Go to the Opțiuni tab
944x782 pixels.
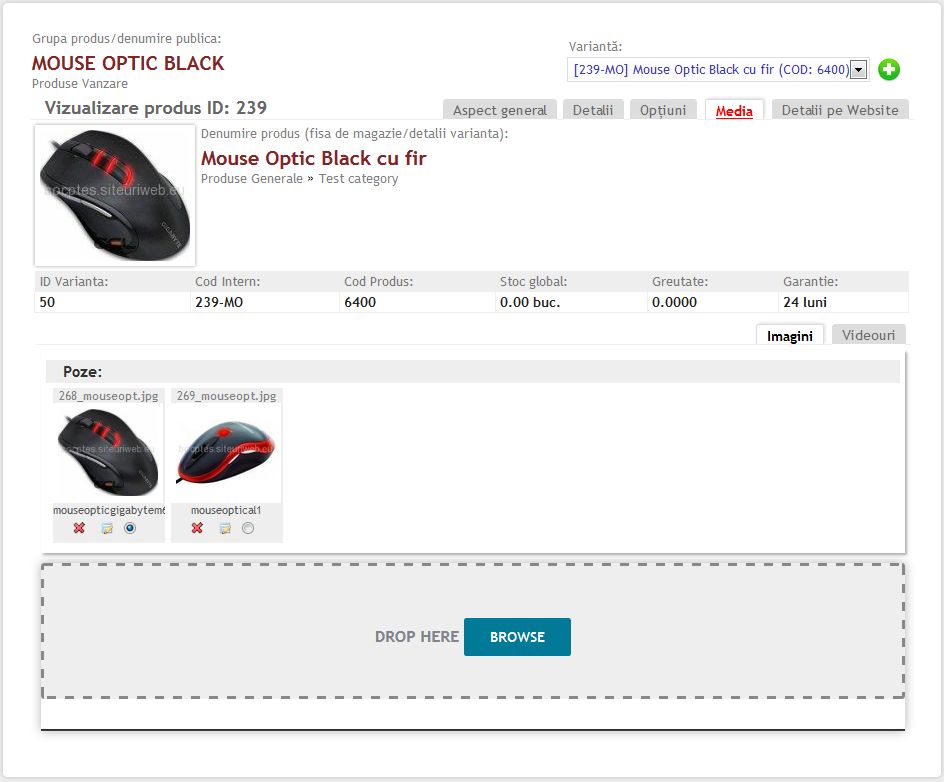point(664,110)
